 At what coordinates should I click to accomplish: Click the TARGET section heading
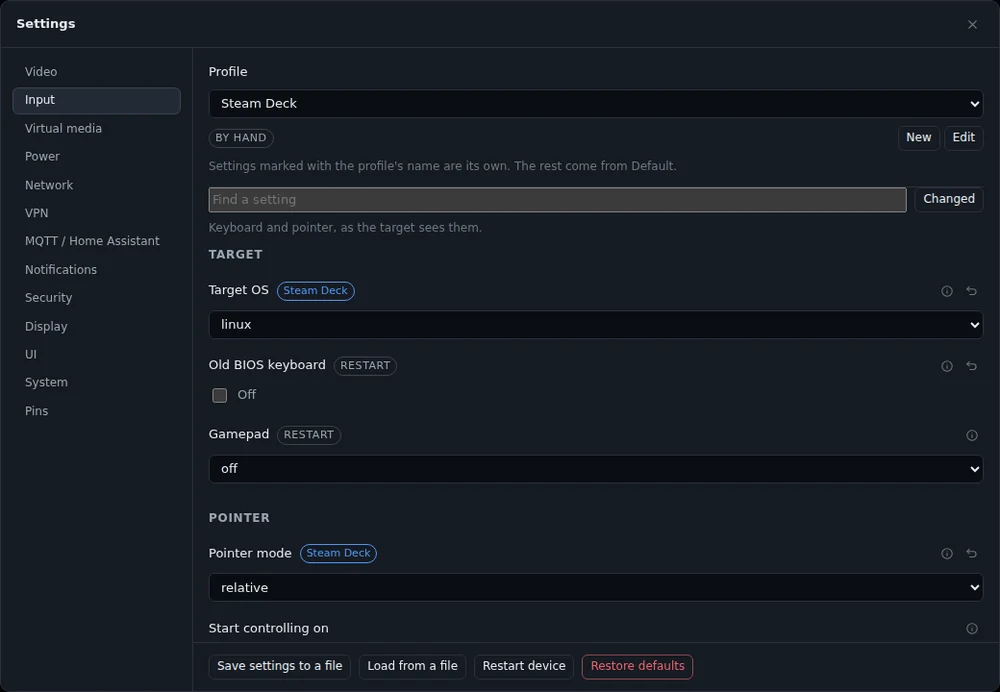(x=235, y=254)
